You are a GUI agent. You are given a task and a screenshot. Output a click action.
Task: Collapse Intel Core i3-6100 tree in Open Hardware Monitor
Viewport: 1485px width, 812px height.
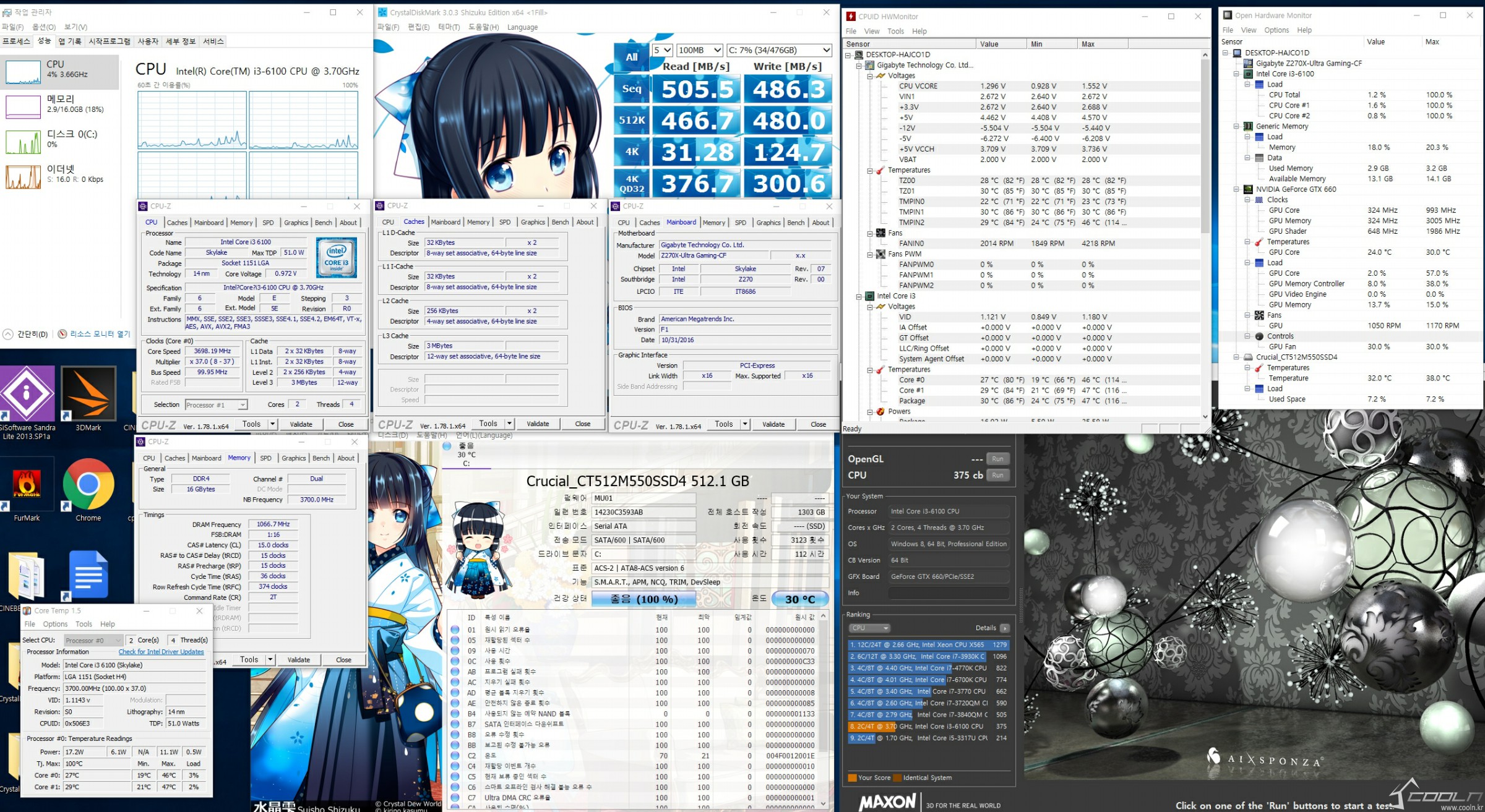click(x=1236, y=74)
